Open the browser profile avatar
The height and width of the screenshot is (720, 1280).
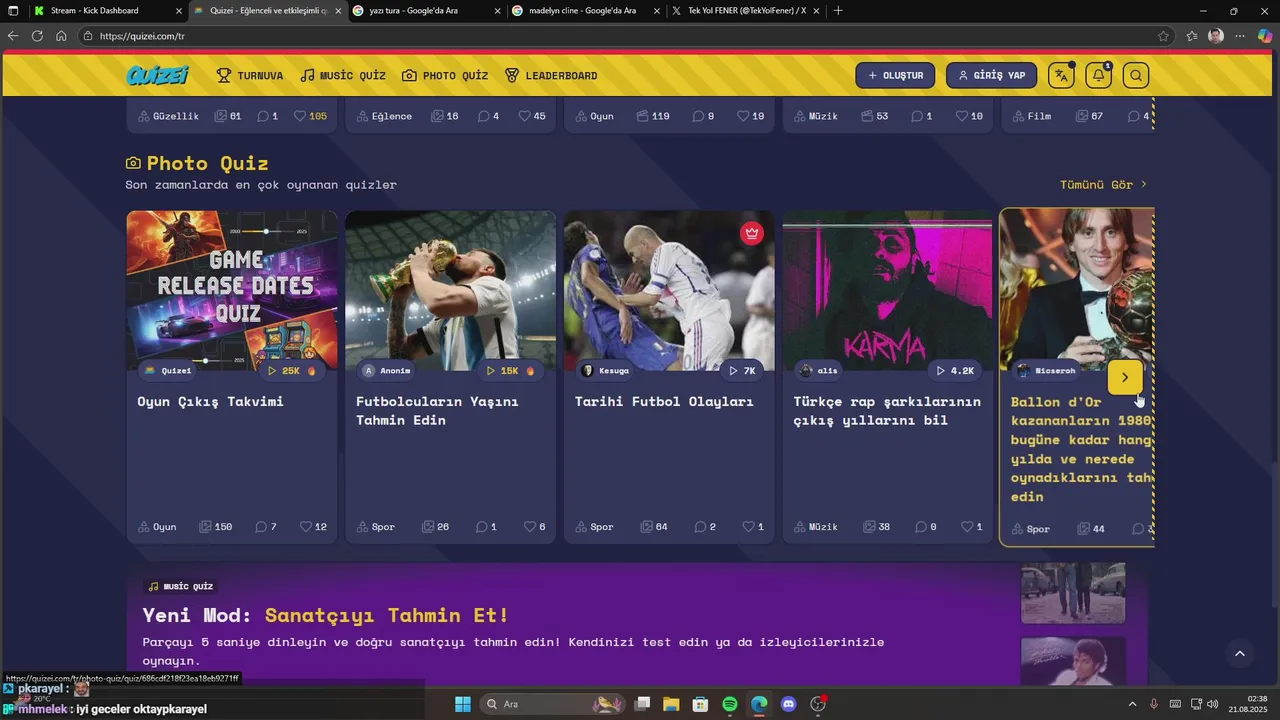coord(1216,36)
